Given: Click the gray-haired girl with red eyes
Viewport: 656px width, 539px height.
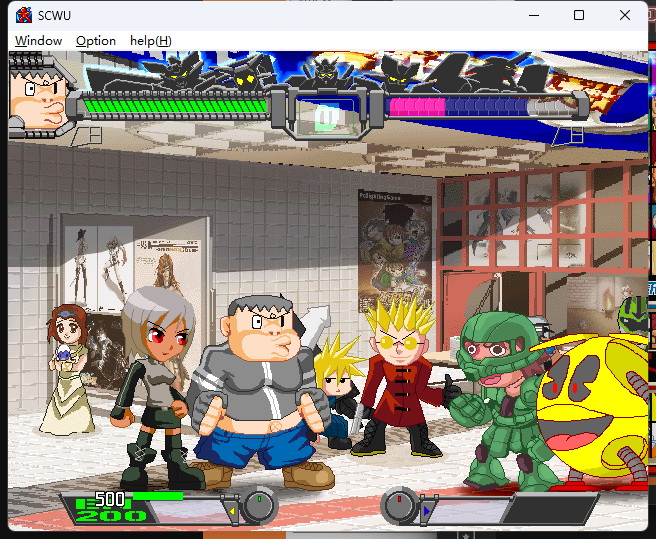Looking at the screenshot, I should (x=157, y=387).
